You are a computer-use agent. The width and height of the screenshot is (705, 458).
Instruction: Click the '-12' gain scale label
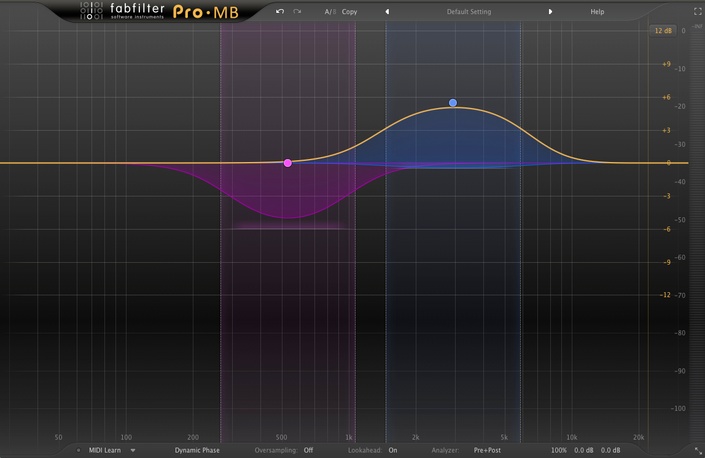(x=665, y=295)
